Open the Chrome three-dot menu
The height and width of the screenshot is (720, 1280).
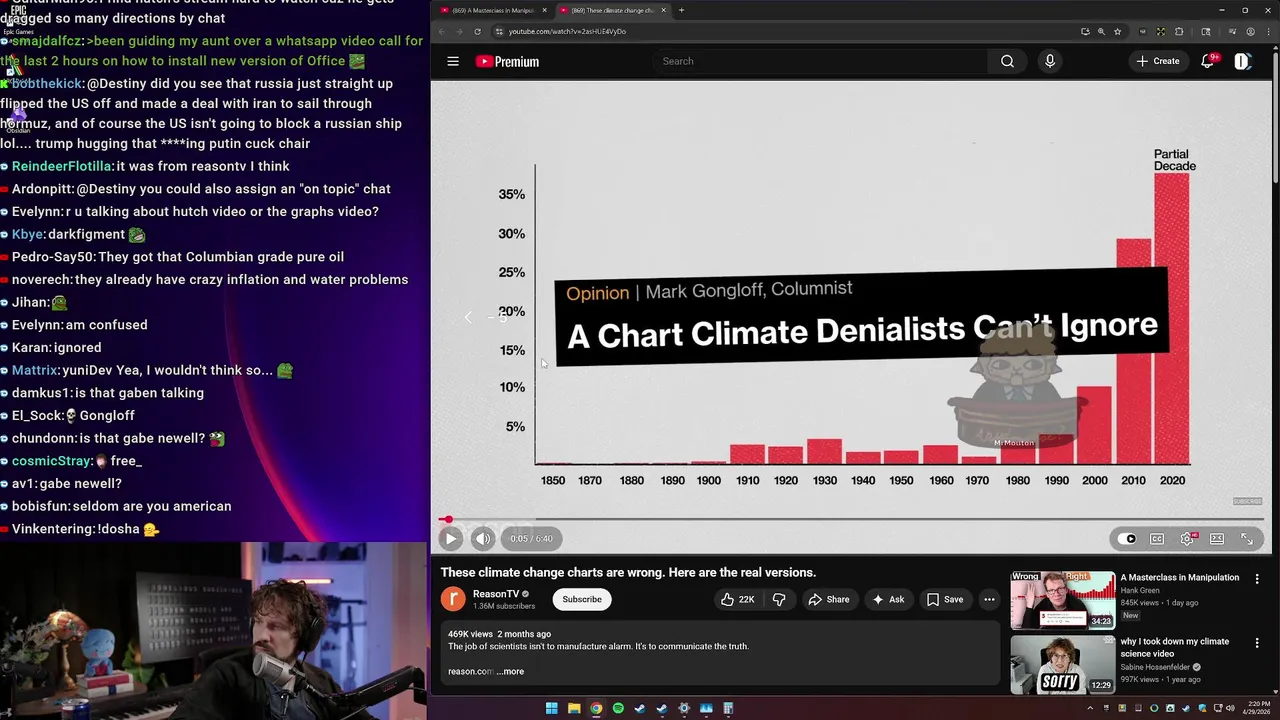click(1268, 31)
